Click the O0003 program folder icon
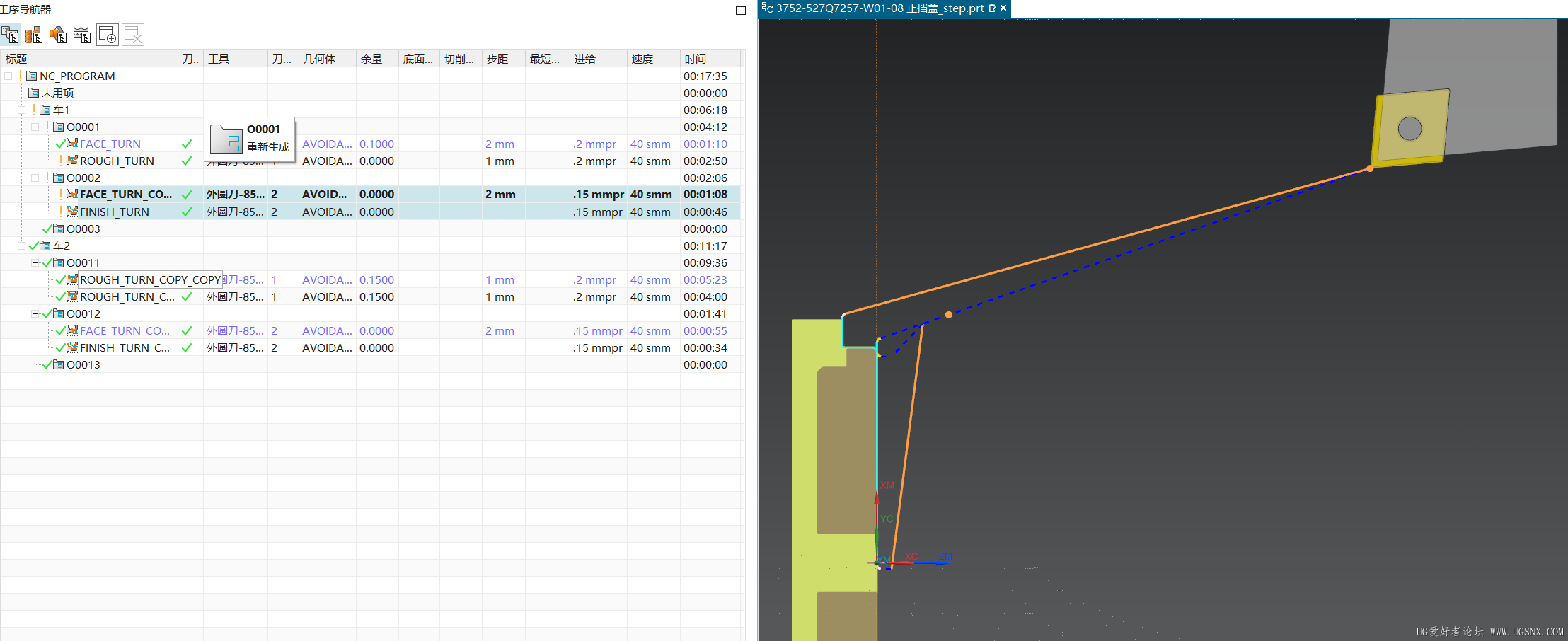 (58, 229)
